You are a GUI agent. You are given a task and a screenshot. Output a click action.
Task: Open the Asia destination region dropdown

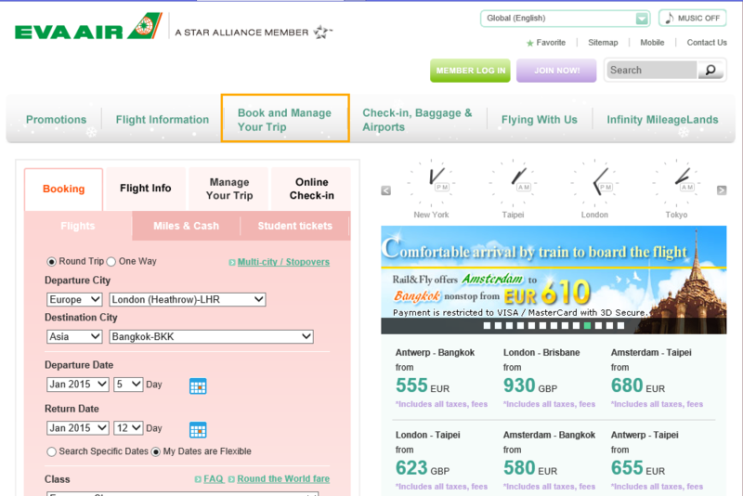click(74, 336)
